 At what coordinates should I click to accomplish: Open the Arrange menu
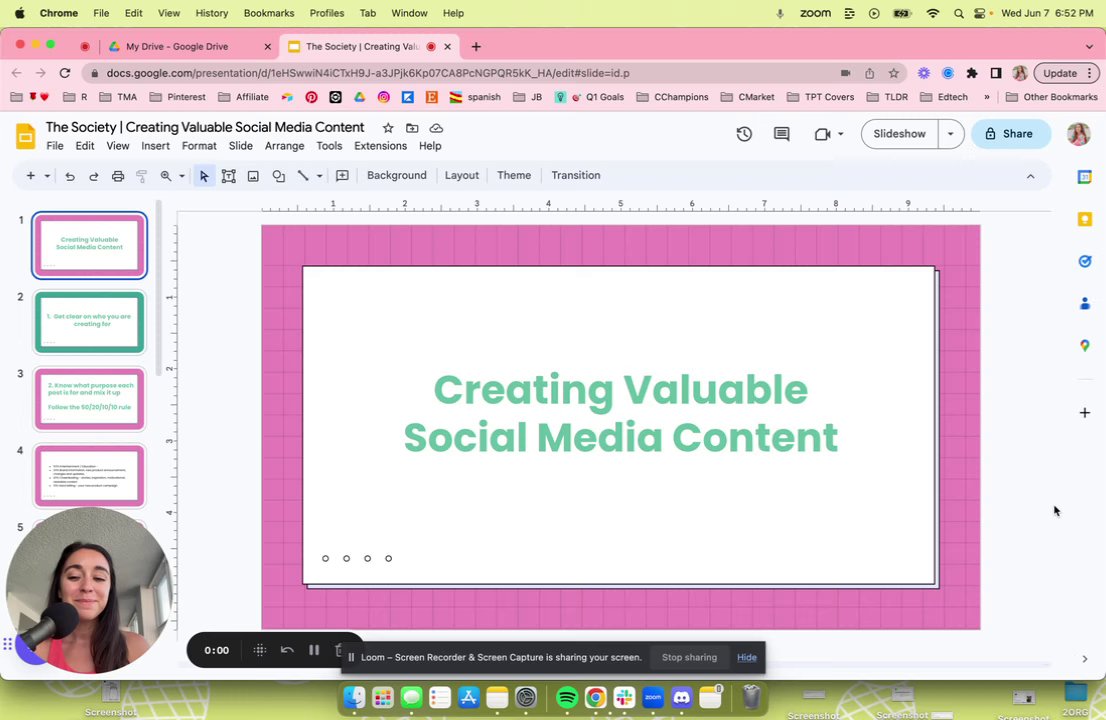tap(284, 146)
